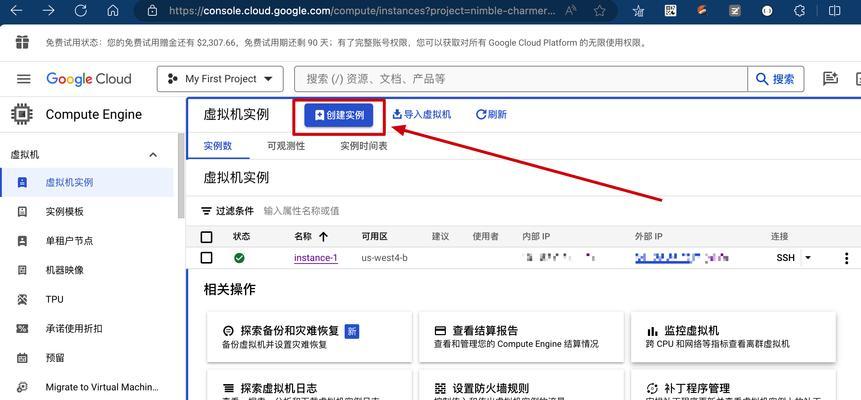Connect via SSH to instance-1
Viewport: 861px width, 400px height.
785,258
